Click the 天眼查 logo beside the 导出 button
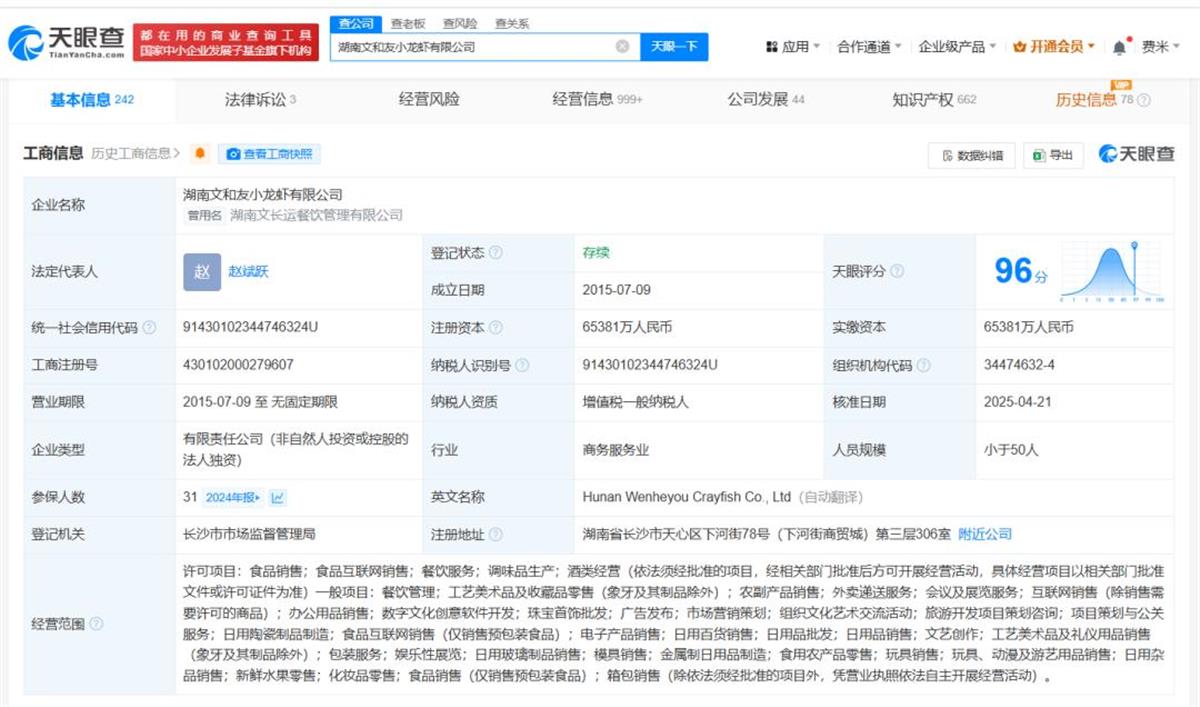Screen dimensions: 1200x707 pyautogui.click(x=1137, y=154)
